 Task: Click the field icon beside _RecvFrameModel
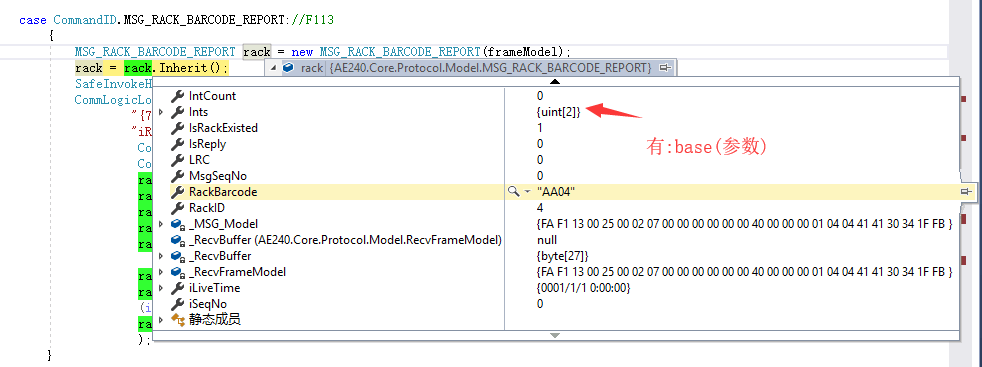(177, 272)
